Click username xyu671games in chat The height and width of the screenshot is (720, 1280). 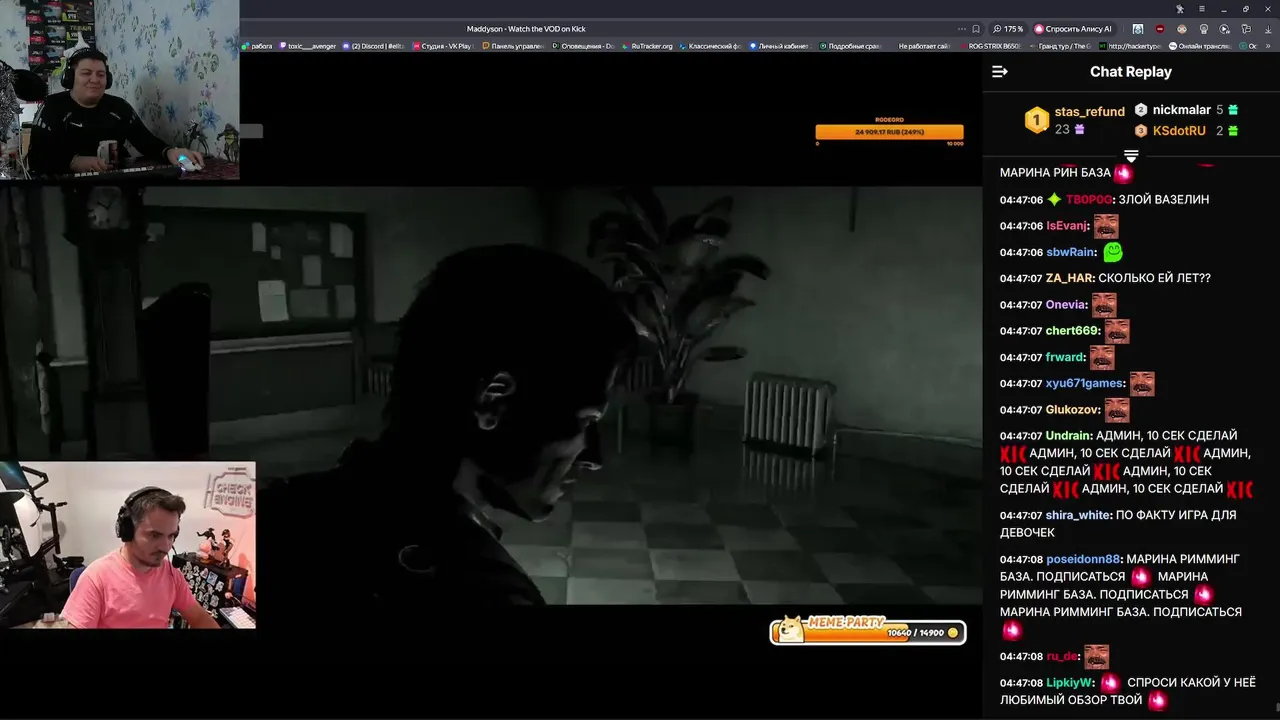pos(1085,384)
